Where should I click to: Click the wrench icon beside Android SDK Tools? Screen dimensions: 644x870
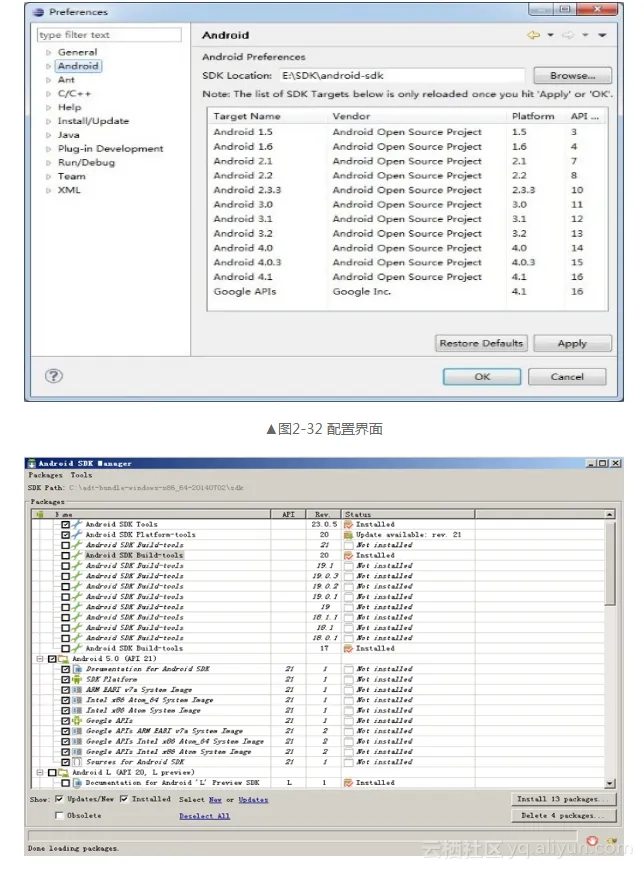coord(77,524)
